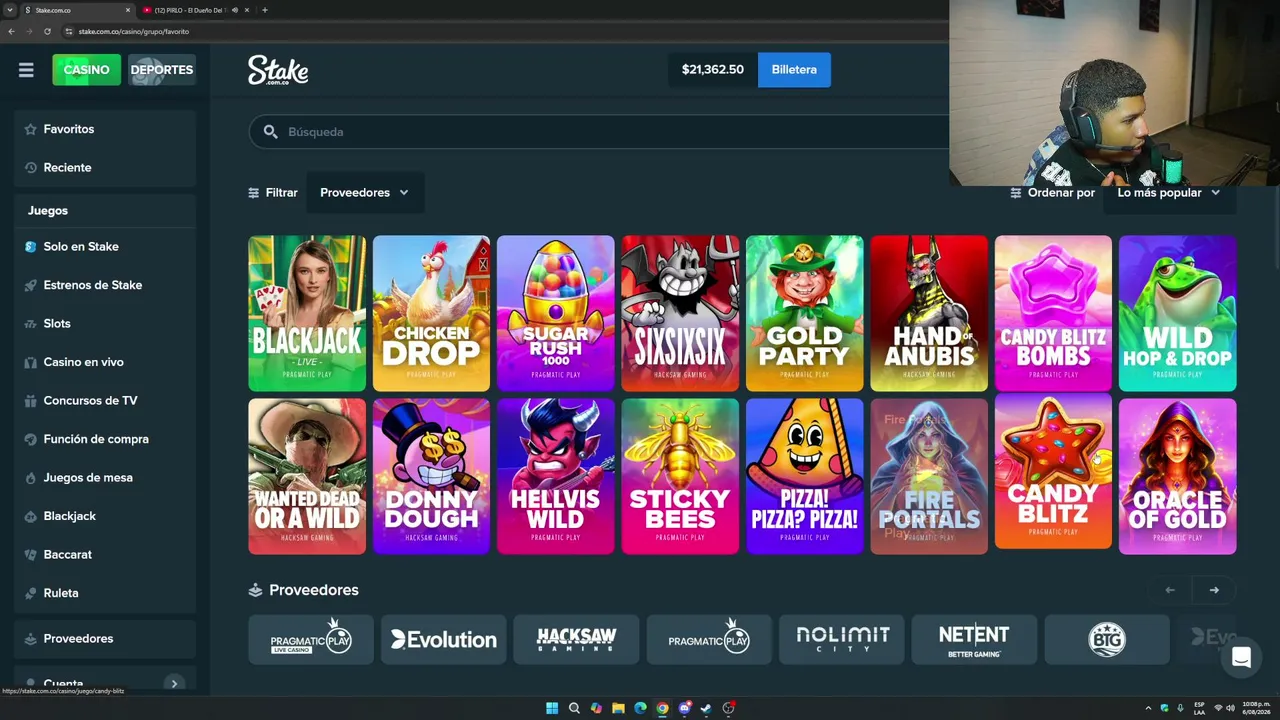This screenshot has height=720, width=1280.
Task: Click the Filtrar filter icon
Action: 254,193
